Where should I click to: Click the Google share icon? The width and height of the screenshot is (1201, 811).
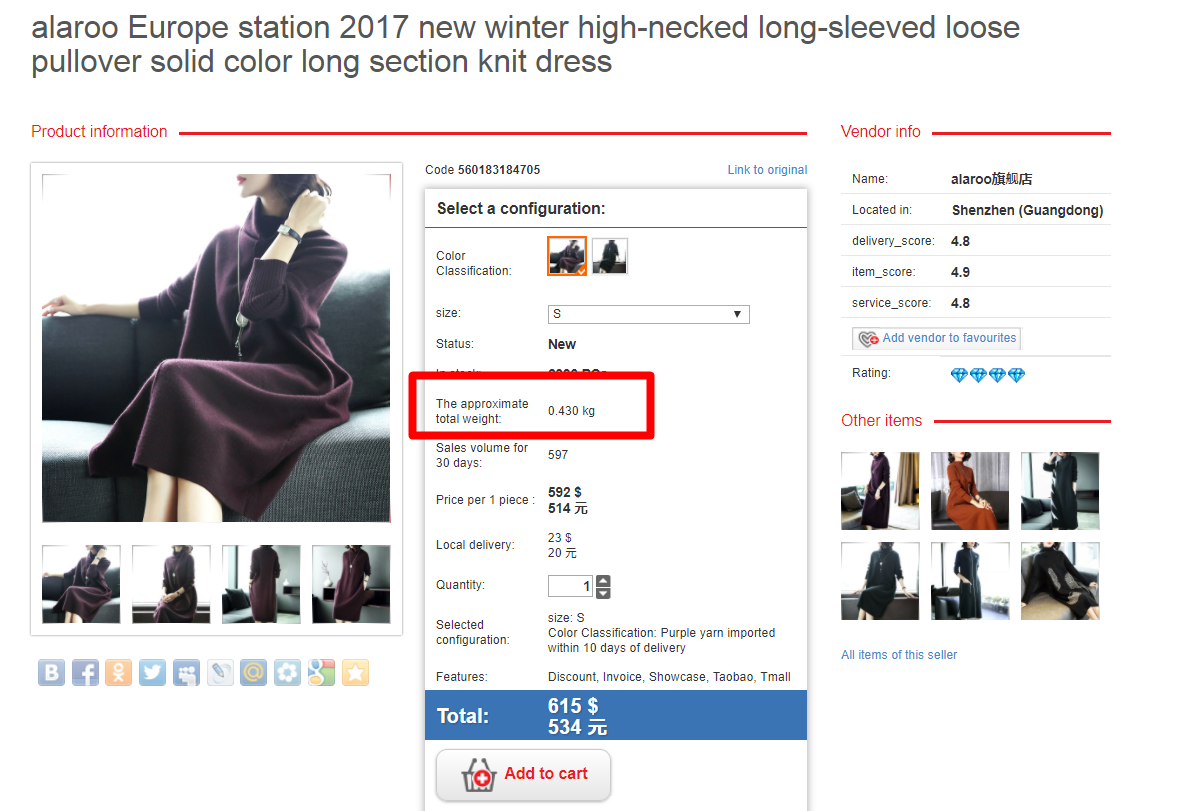[321, 672]
